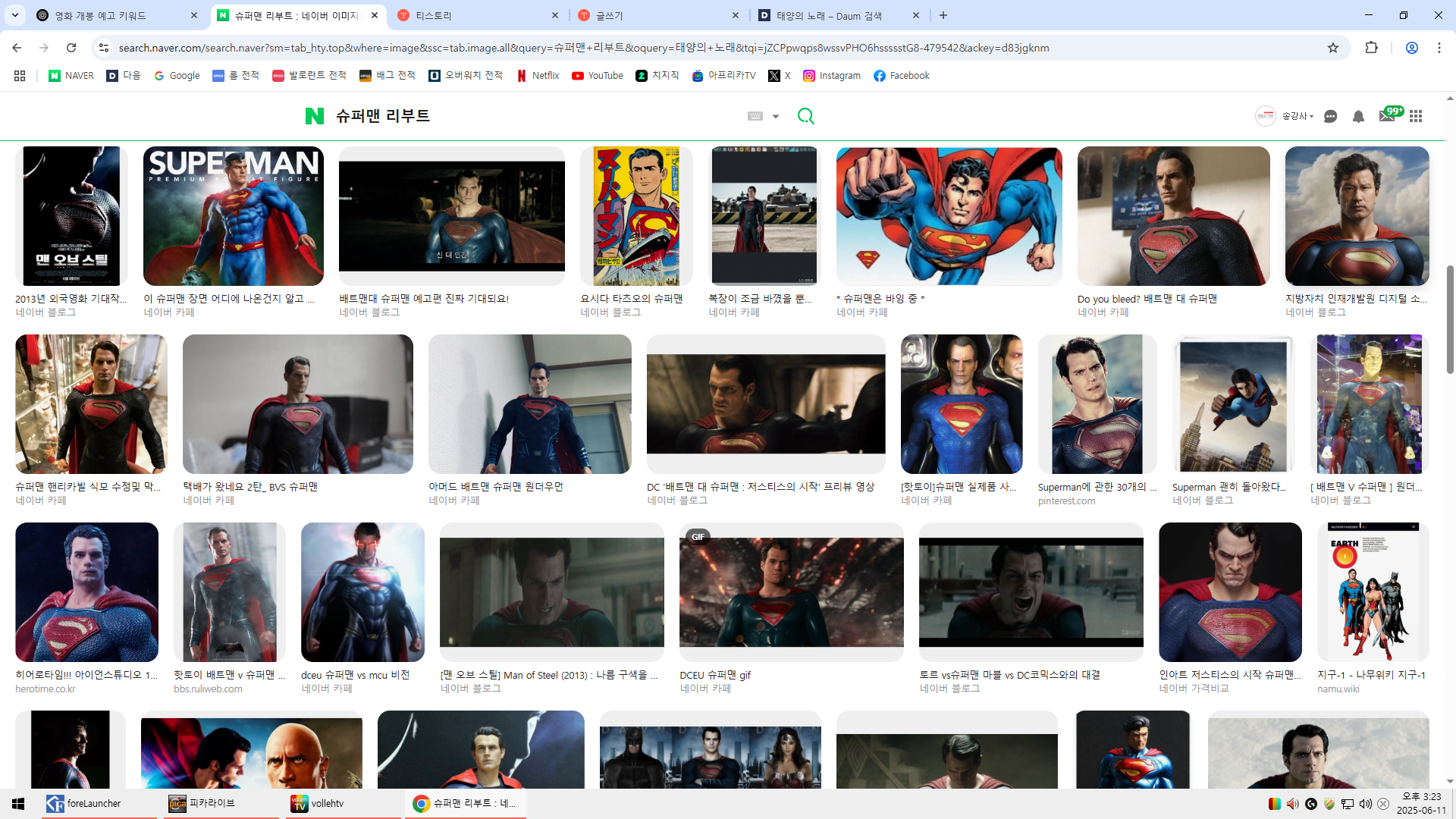Open Naver mail with 99+ badge

click(1387, 116)
